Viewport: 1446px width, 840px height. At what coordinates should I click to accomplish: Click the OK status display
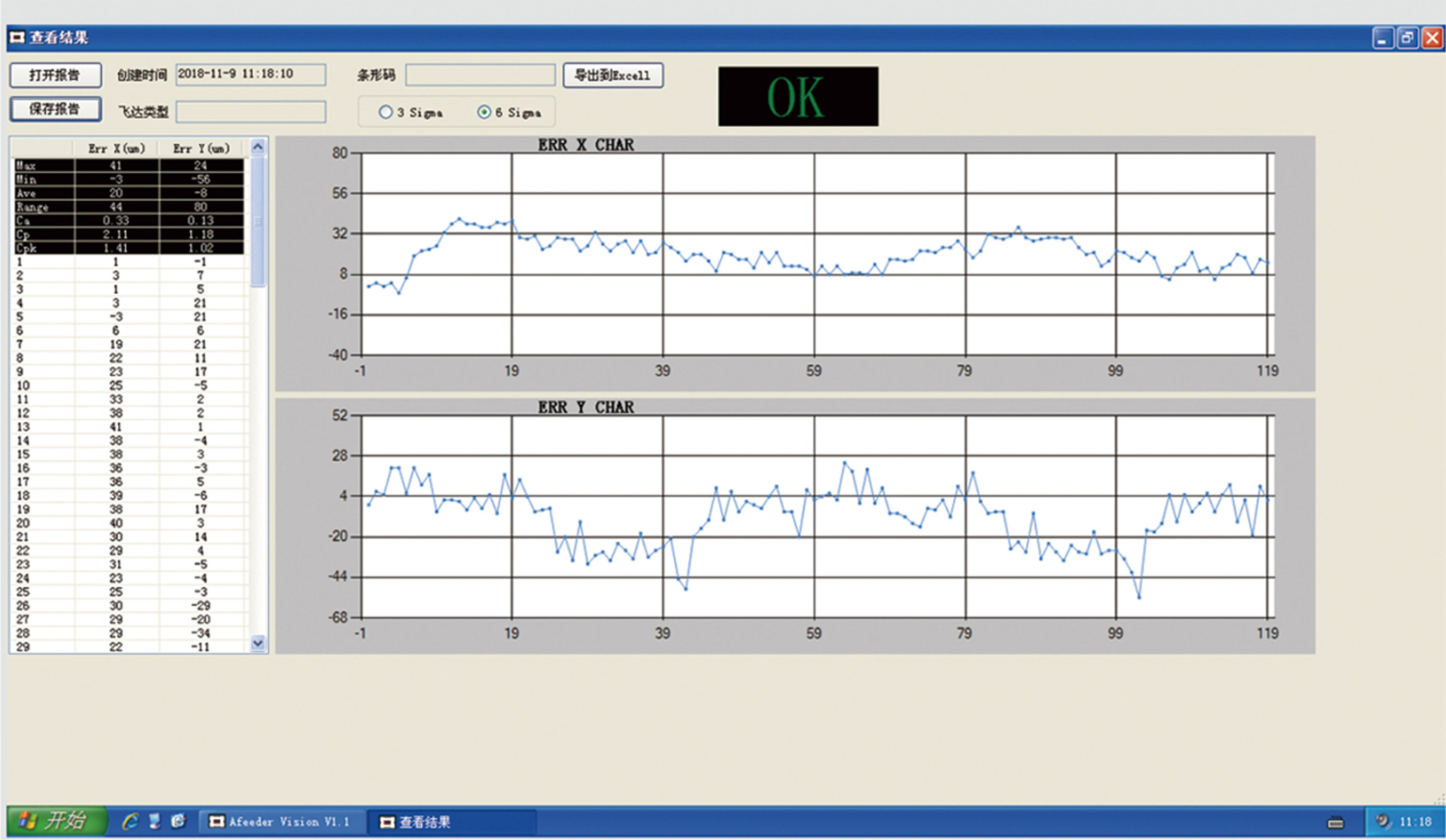[798, 97]
